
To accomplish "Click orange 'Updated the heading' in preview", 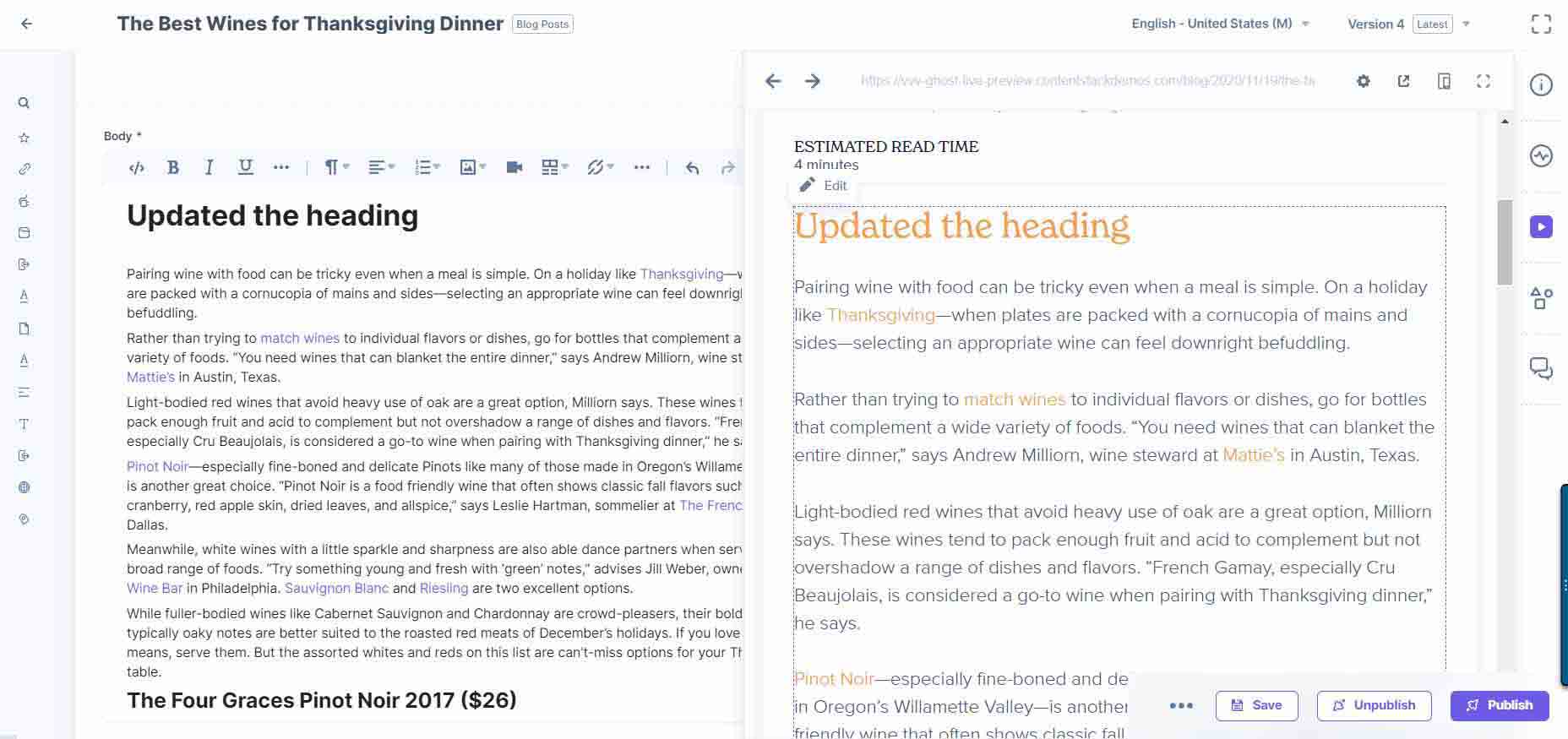I will 961,226.
